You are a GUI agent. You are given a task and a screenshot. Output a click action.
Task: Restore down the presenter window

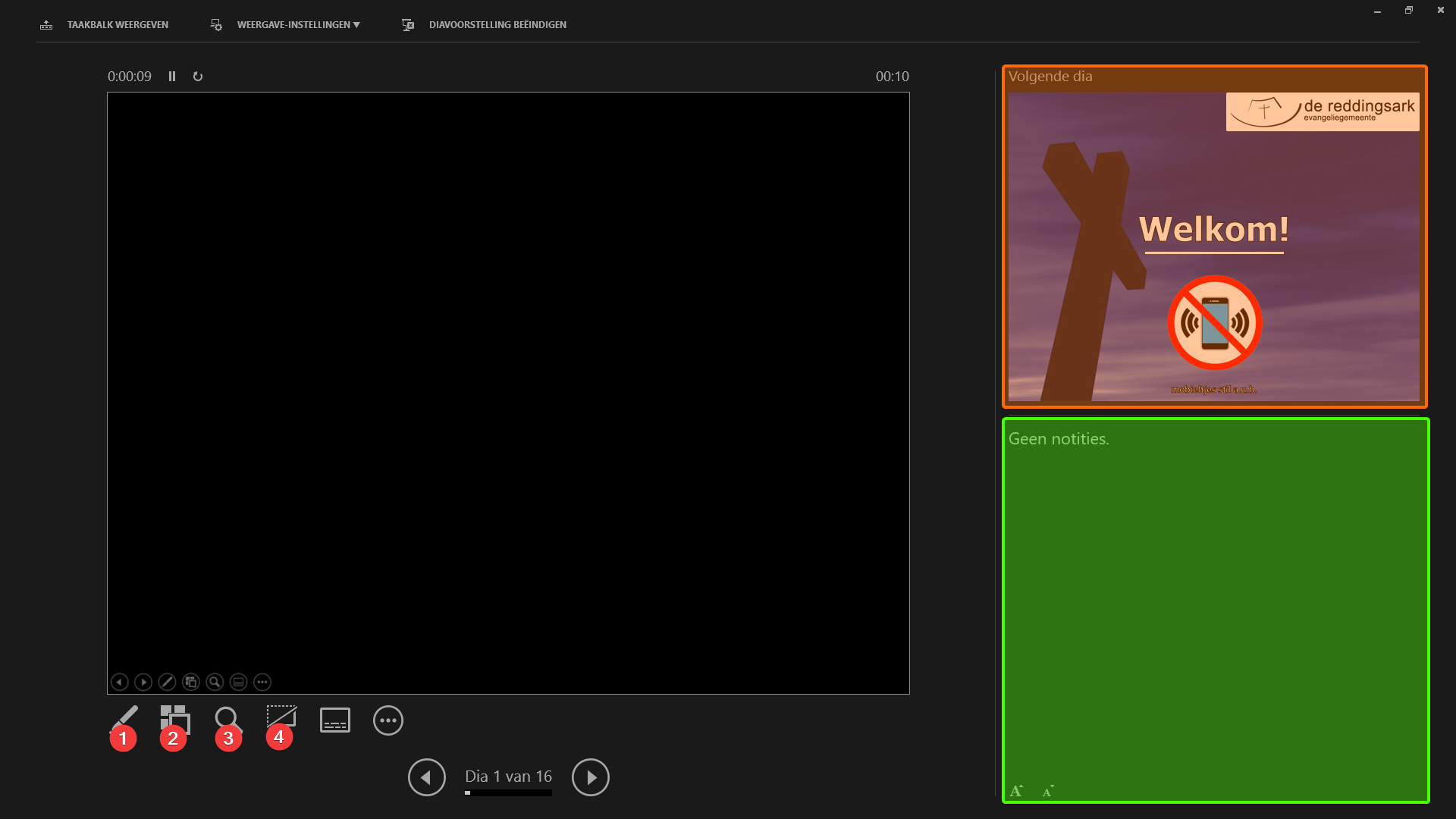1409,11
